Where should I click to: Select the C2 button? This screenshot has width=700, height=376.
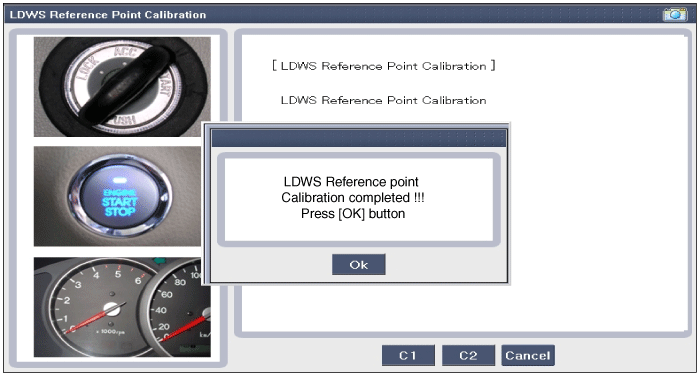point(468,355)
